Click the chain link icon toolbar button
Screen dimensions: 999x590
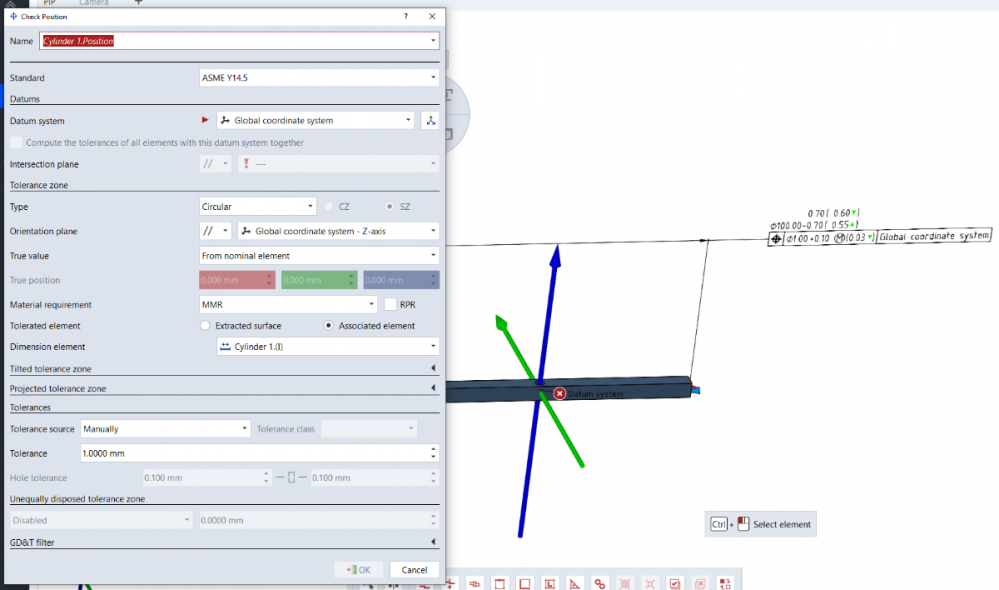[599, 583]
